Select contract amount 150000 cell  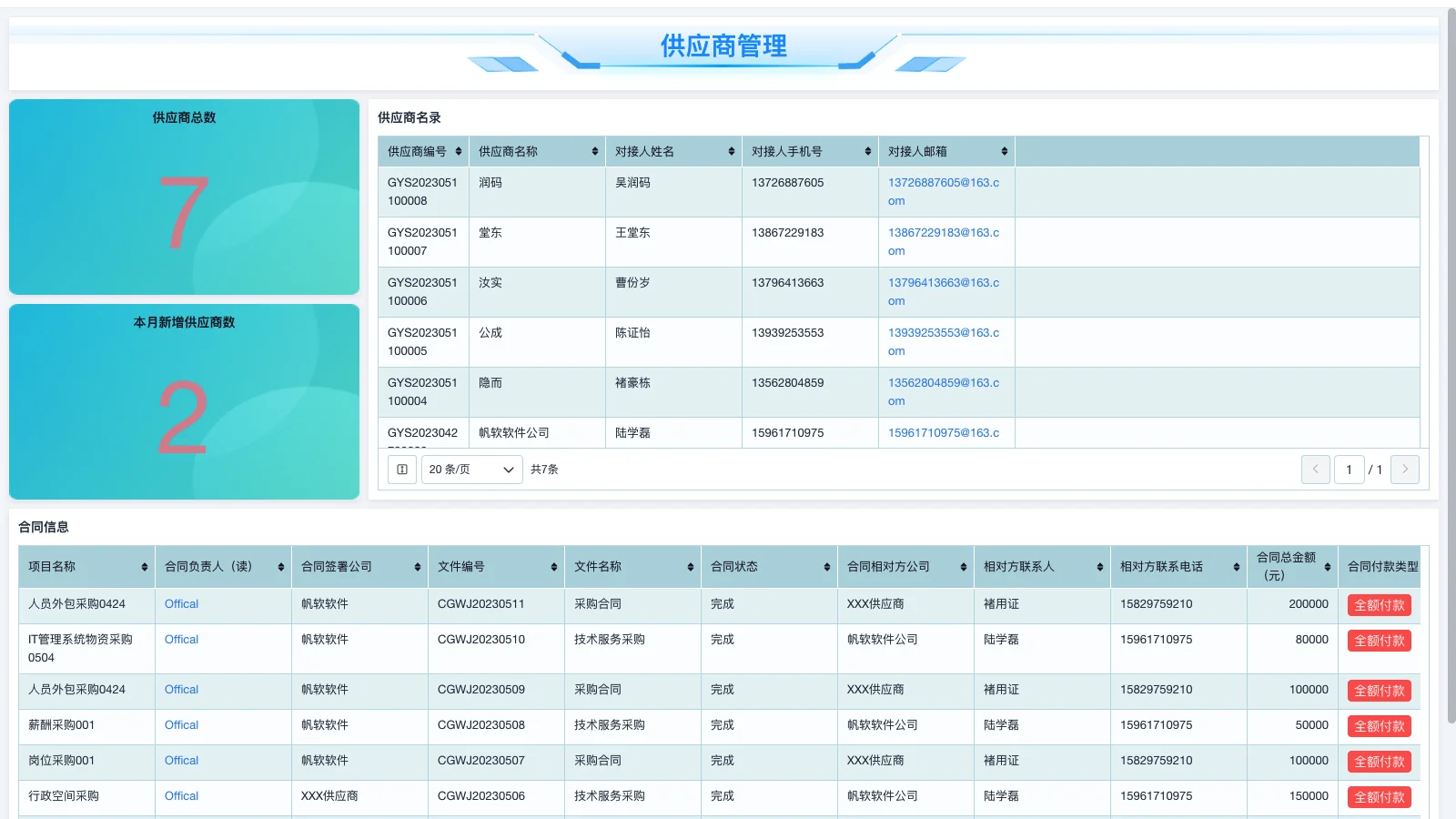click(x=1292, y=797)
